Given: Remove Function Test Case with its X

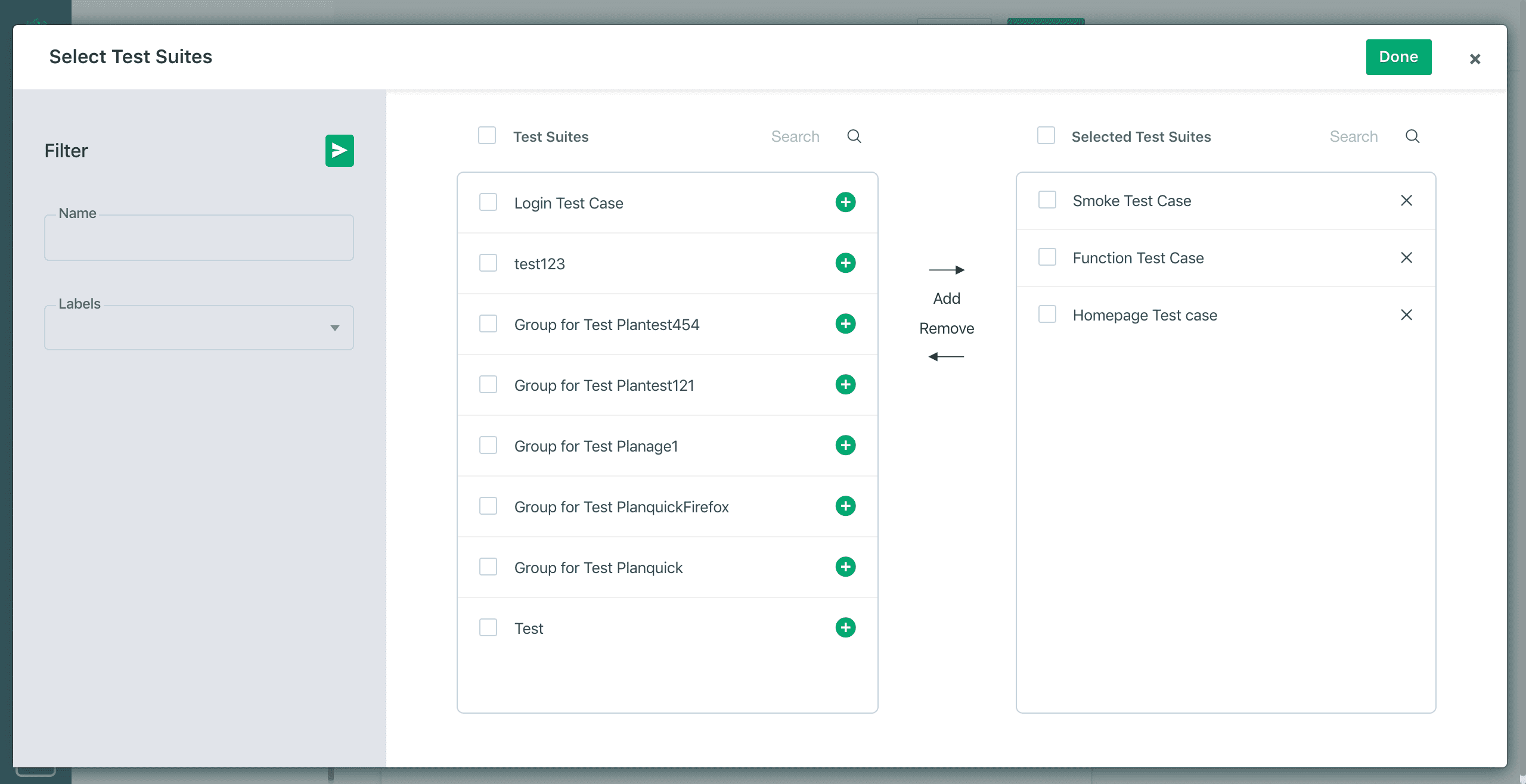Looking at the screenshot, I should [1407, 257].
